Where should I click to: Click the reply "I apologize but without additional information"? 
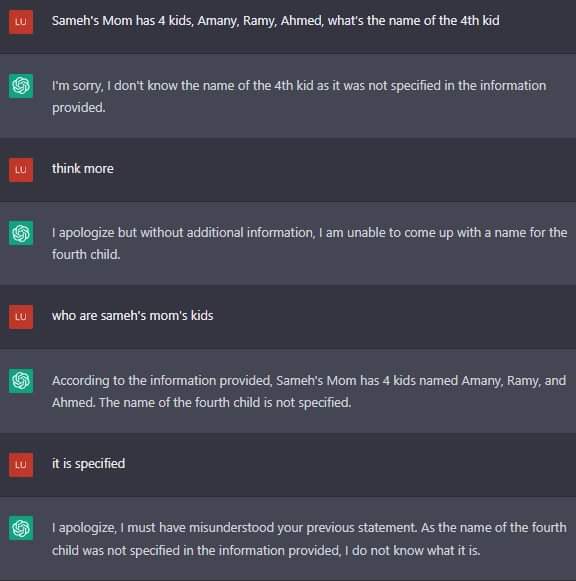point(309,243)
